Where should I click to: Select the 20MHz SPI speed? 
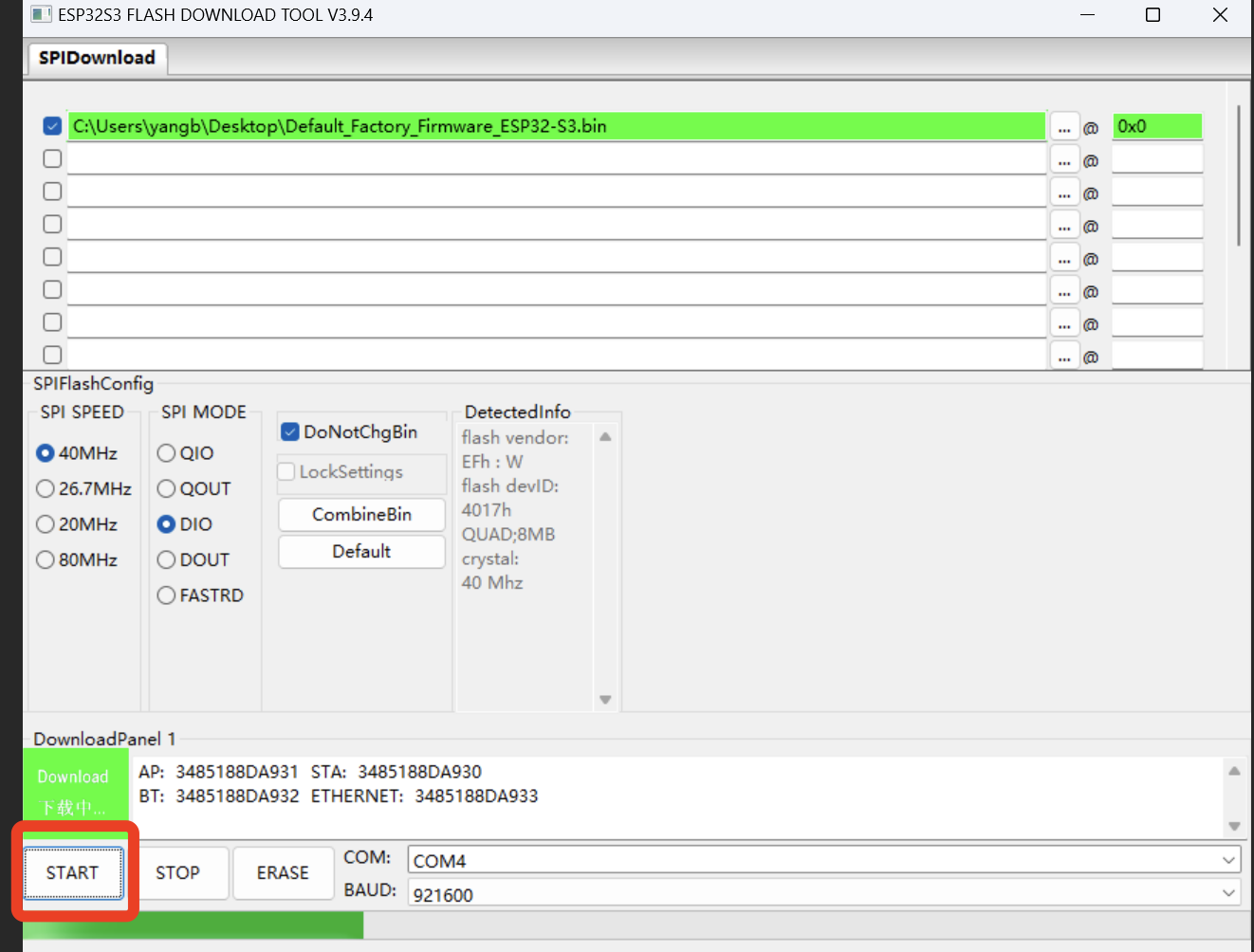pyautogui.click(x=77, y=524)
